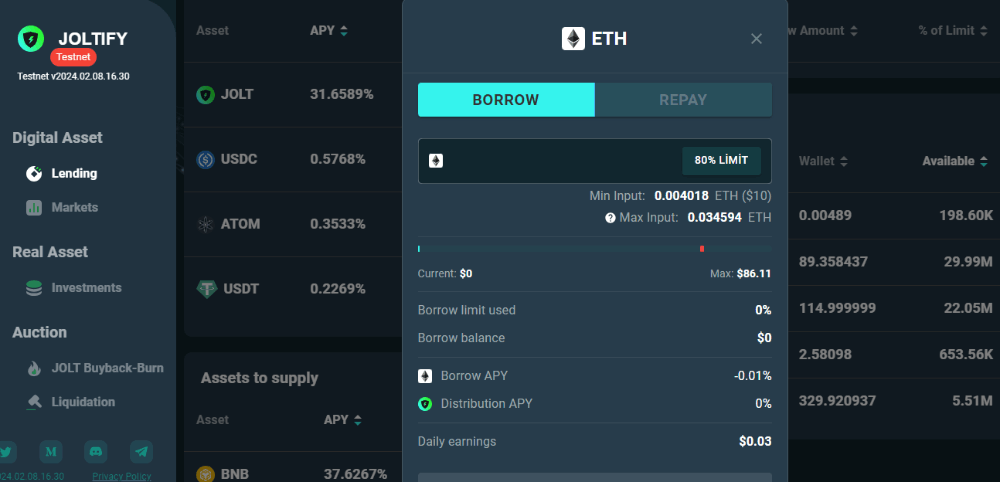Open the Liquidation page
Screen dimensions: 1000x482
(x=83, y=402)
